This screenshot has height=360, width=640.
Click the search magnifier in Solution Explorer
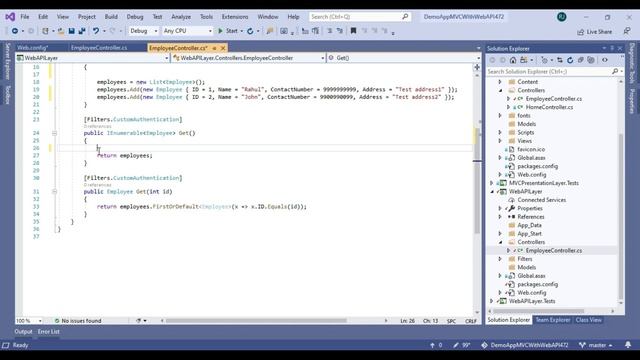615,71
